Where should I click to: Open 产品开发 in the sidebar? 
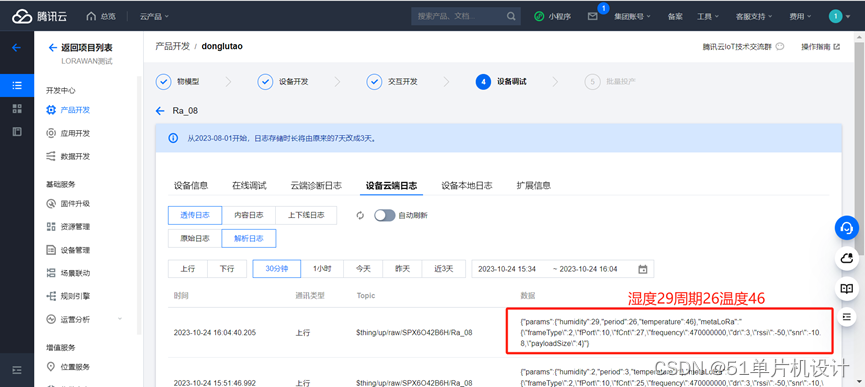pyautogui.click(x=75, y=110)
